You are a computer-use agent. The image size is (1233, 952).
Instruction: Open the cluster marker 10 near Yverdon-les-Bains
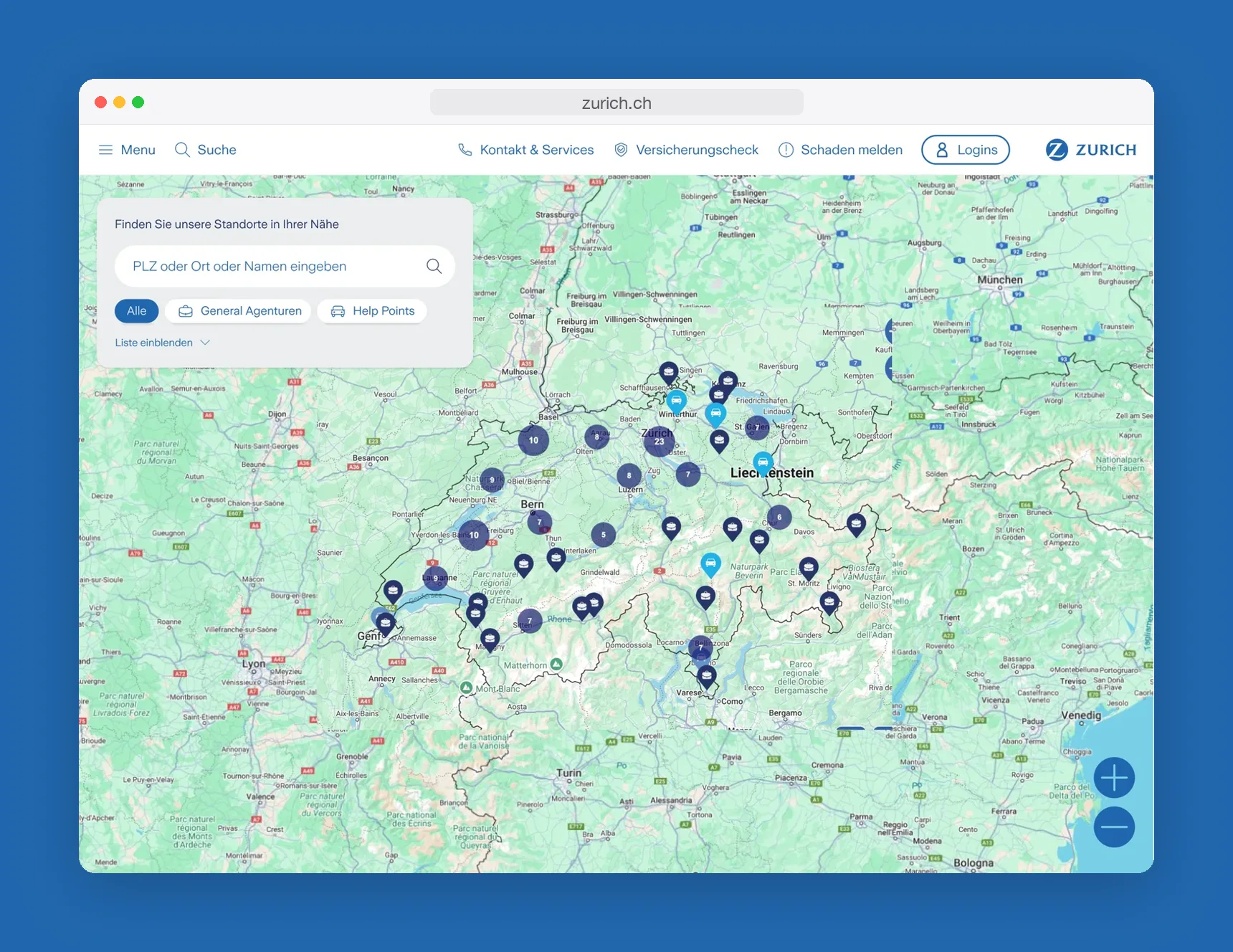point(474,535)
